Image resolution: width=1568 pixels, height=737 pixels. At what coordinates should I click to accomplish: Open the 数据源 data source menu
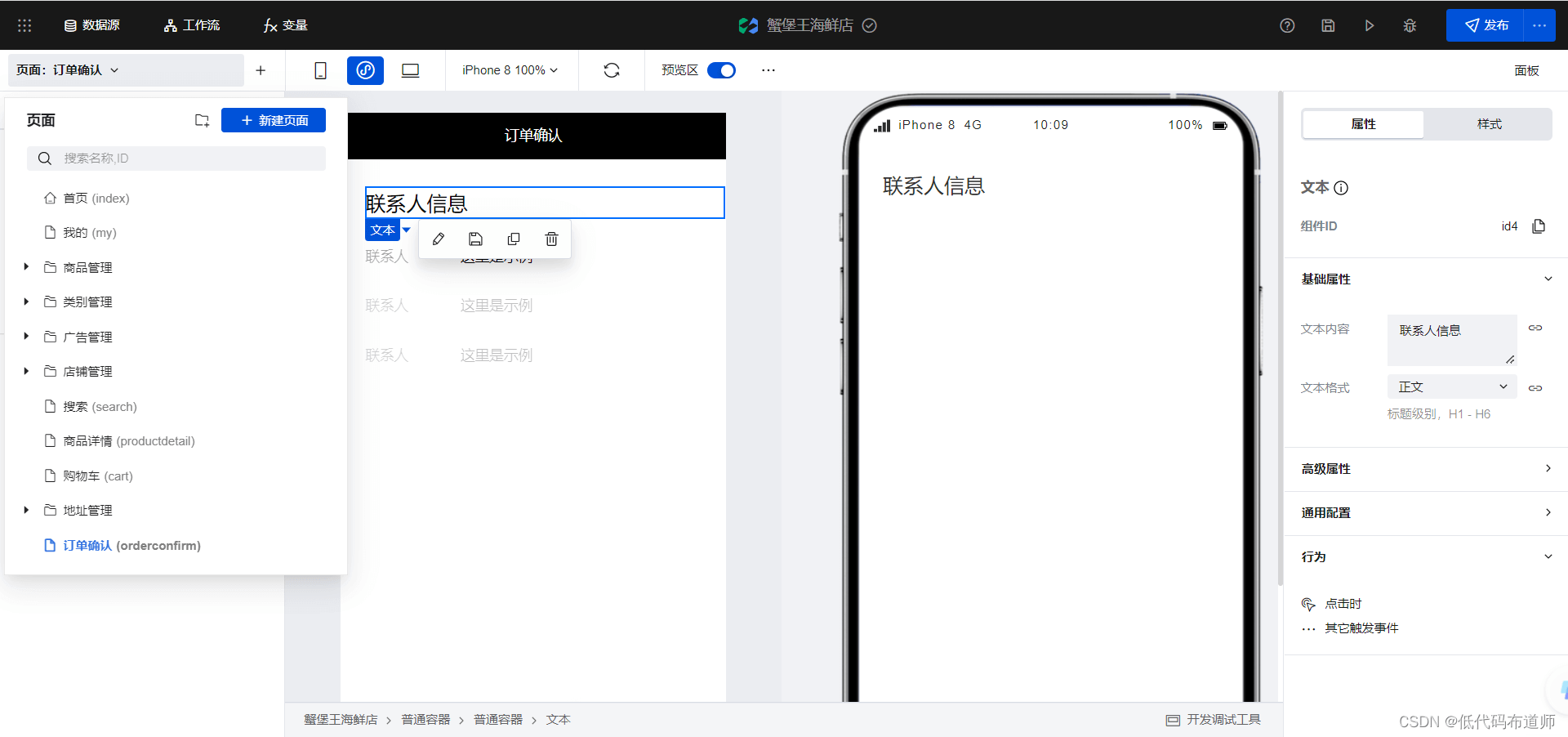click(92, 25)
